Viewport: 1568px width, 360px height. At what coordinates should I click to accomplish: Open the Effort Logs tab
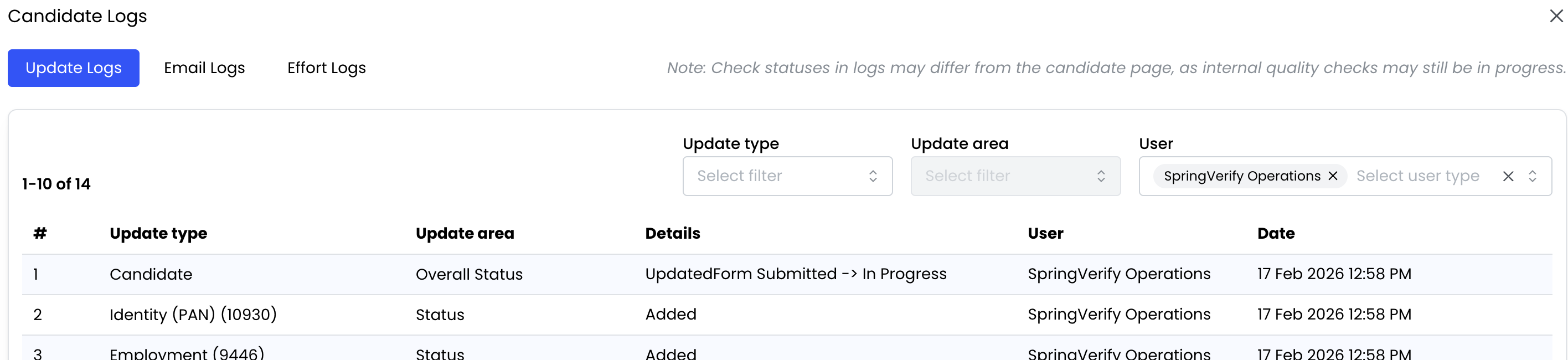click(x=326, y=68)
